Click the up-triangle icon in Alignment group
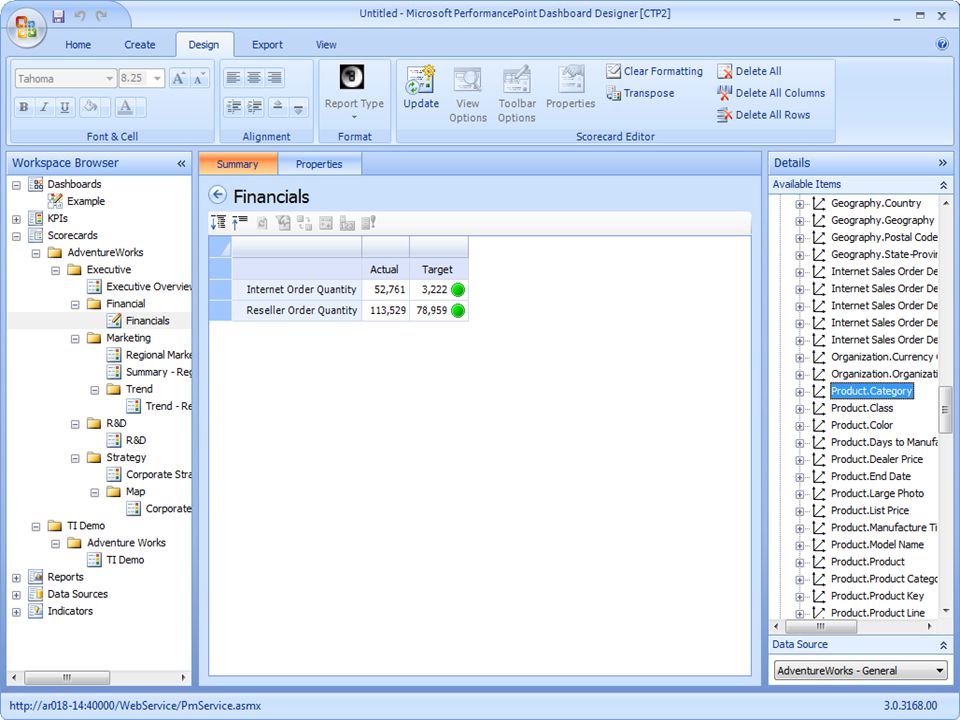Viewport: 960px width, 720px height. point(277,107)
